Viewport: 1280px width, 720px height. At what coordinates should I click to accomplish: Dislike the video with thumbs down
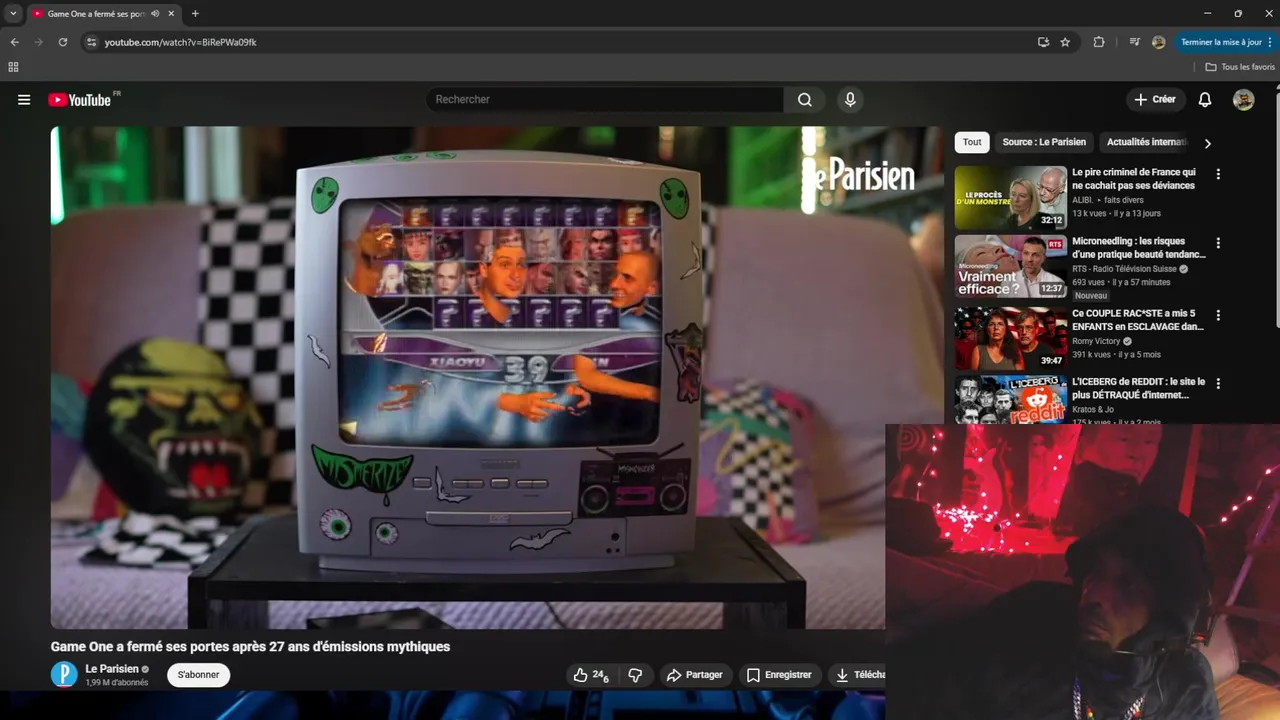[x=635, y=675]
